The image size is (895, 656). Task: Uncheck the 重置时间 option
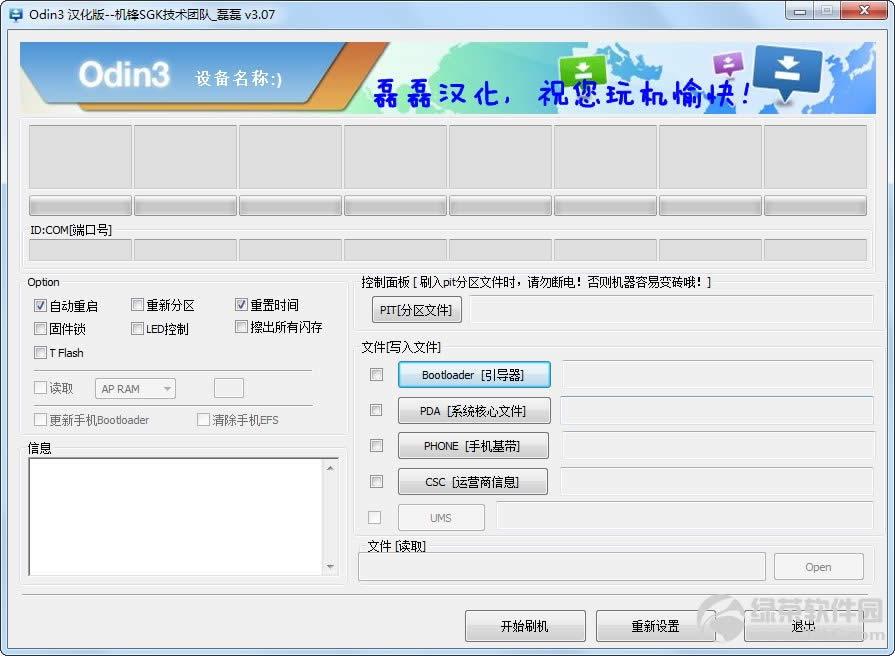point(241,305)
